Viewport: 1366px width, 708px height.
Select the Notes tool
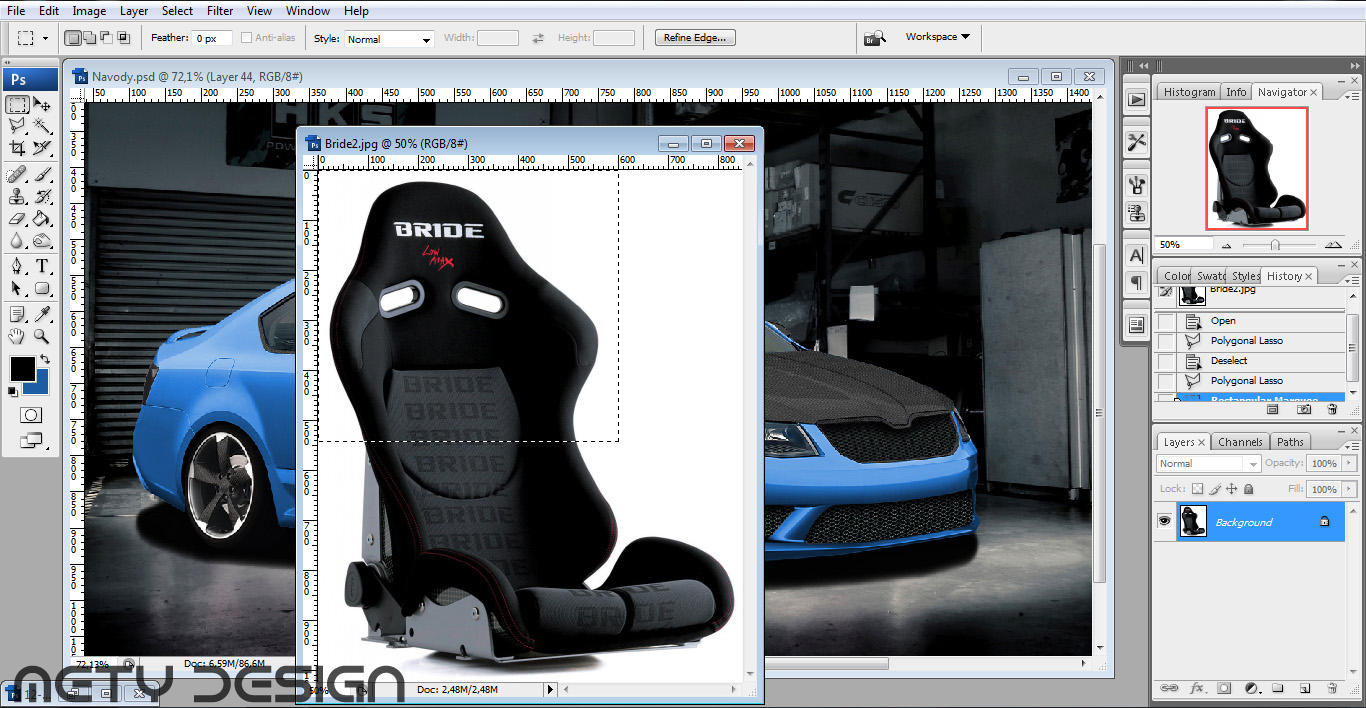[x=17, y=314]
